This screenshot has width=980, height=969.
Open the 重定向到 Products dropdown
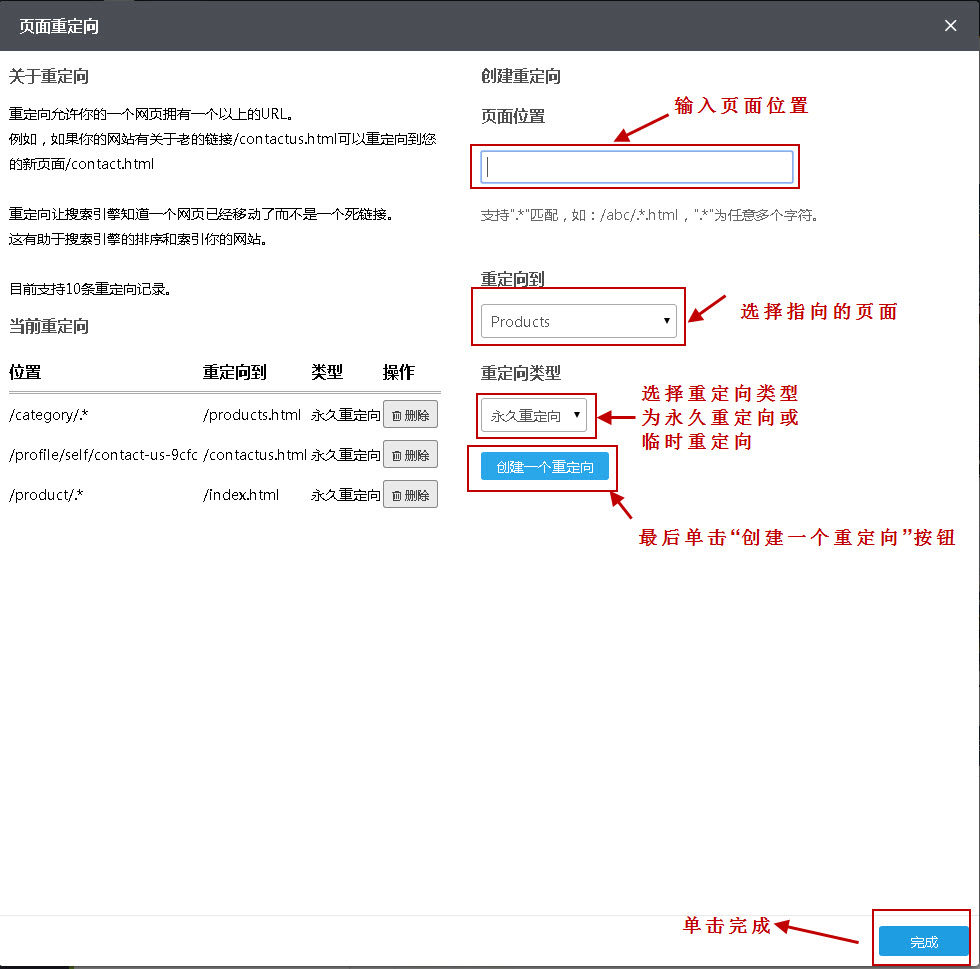[x=578, y=321]
